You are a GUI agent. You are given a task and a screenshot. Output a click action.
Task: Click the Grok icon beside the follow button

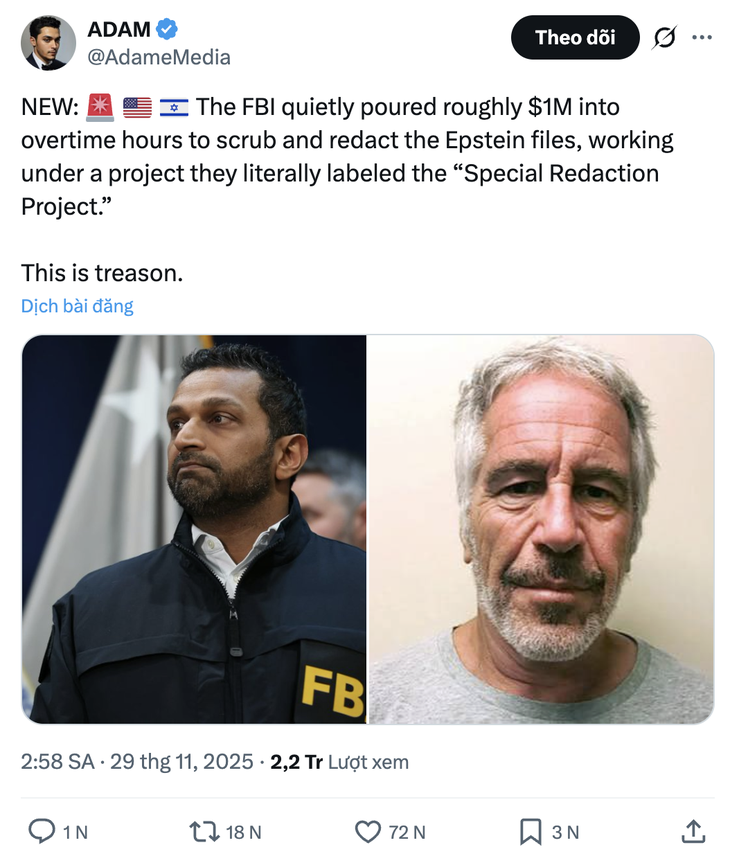pos(664,38)
